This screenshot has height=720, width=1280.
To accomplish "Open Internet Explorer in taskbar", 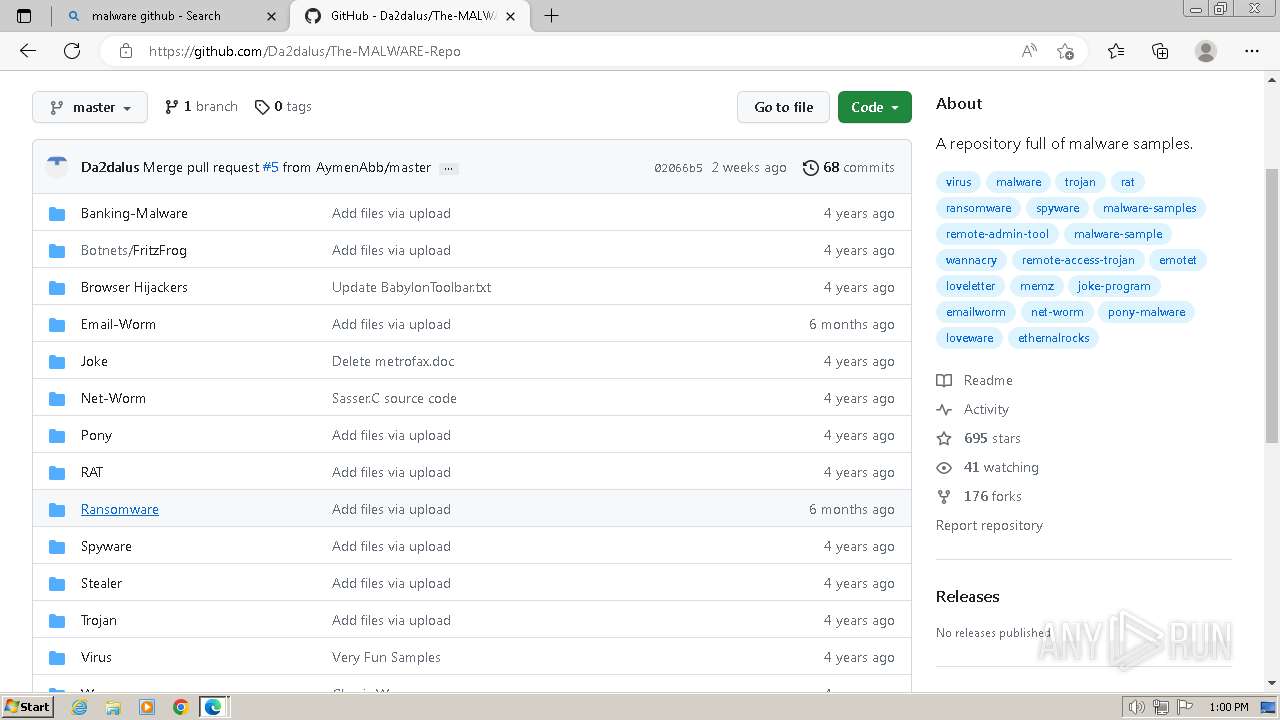I will pyautogui.click(x=79, y=707).
